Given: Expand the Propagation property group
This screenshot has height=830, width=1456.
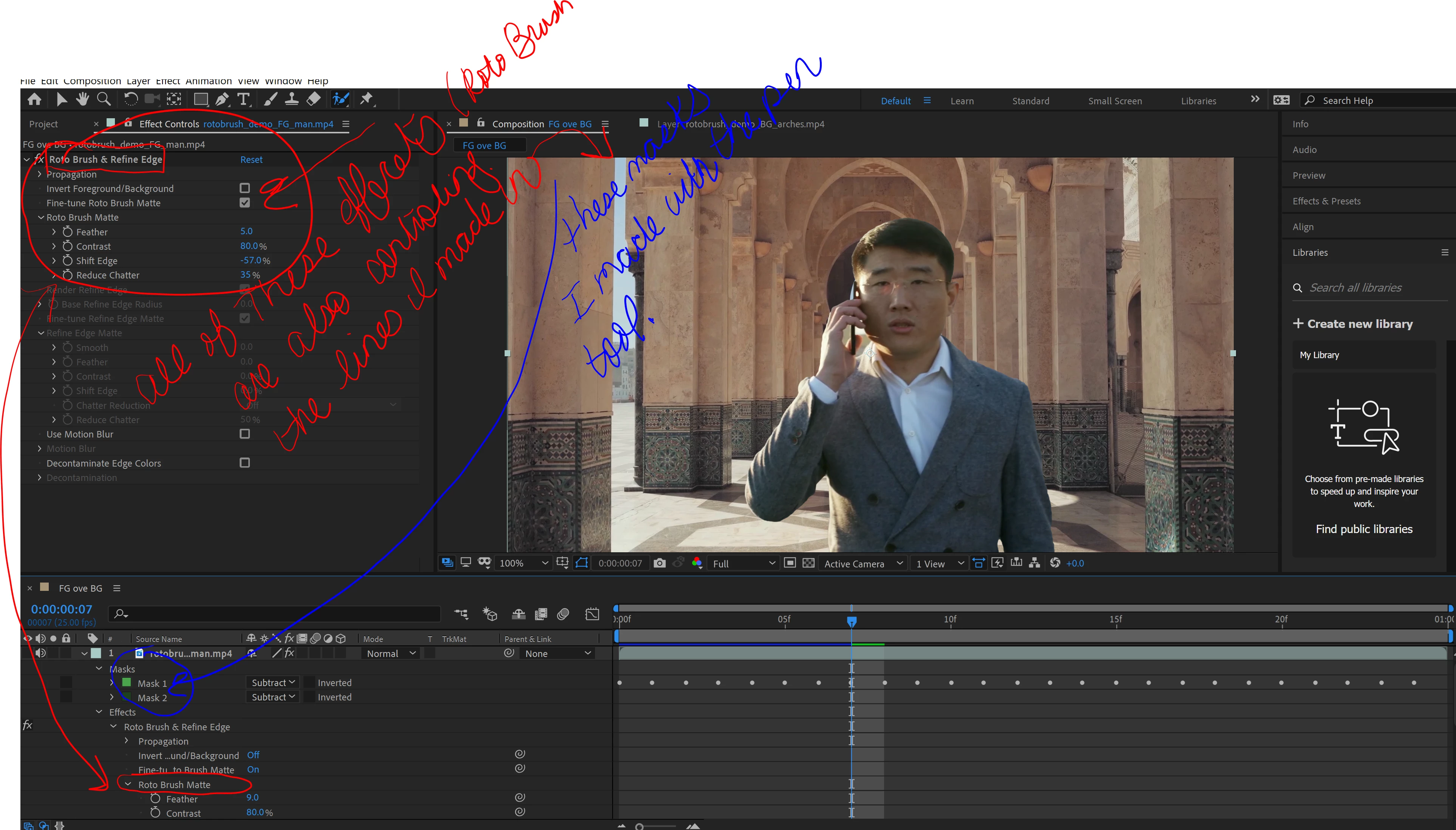Looking at the screenshot, I should click(39, 174).
